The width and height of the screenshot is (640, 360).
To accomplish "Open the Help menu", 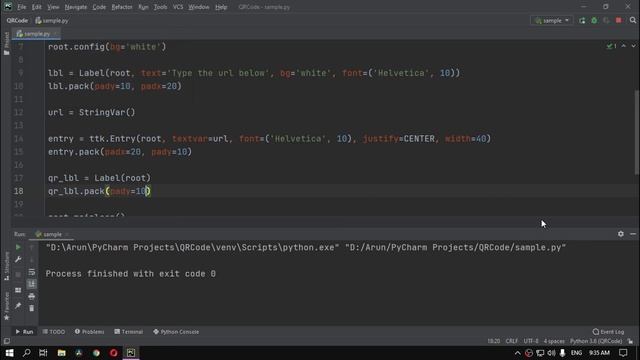I will pos(221,7).
